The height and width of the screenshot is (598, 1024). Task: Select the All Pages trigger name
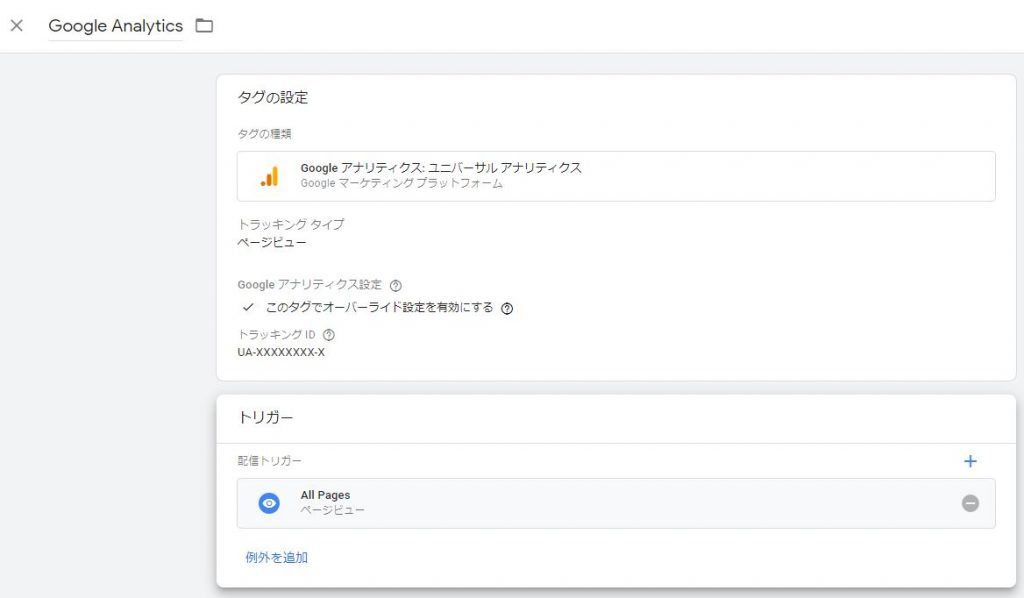326,494
